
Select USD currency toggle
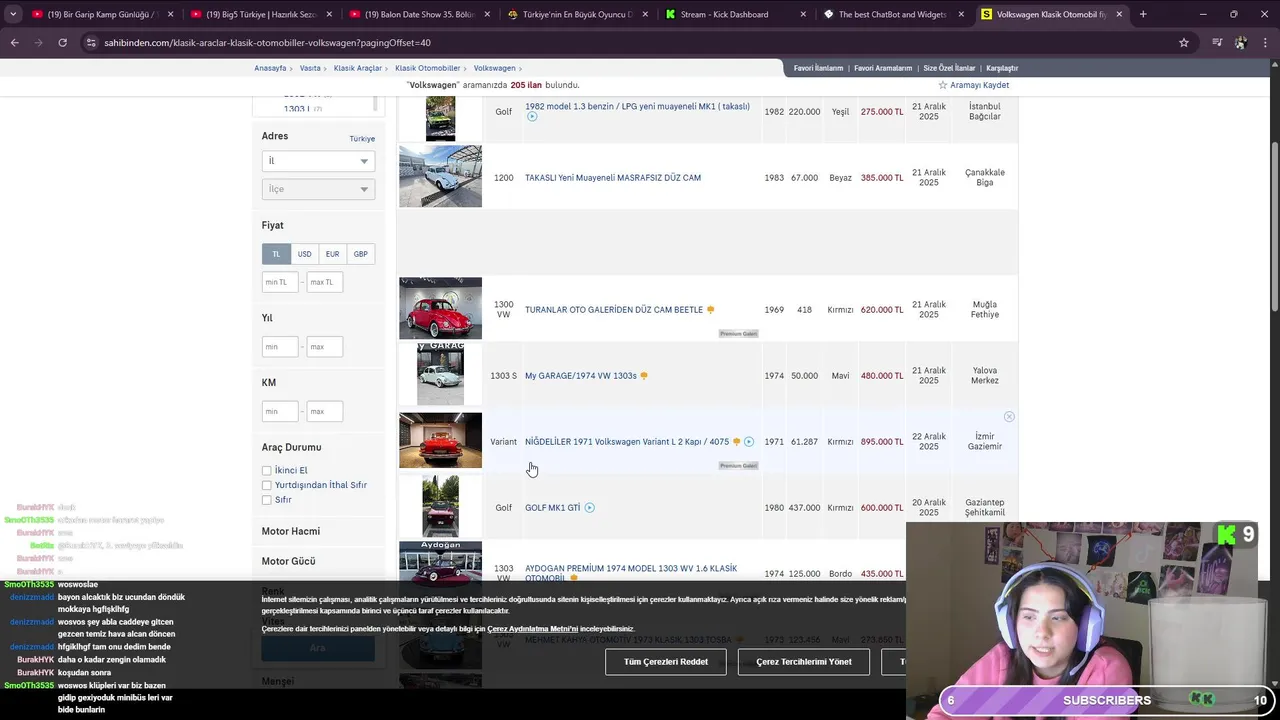pos(304,254)
